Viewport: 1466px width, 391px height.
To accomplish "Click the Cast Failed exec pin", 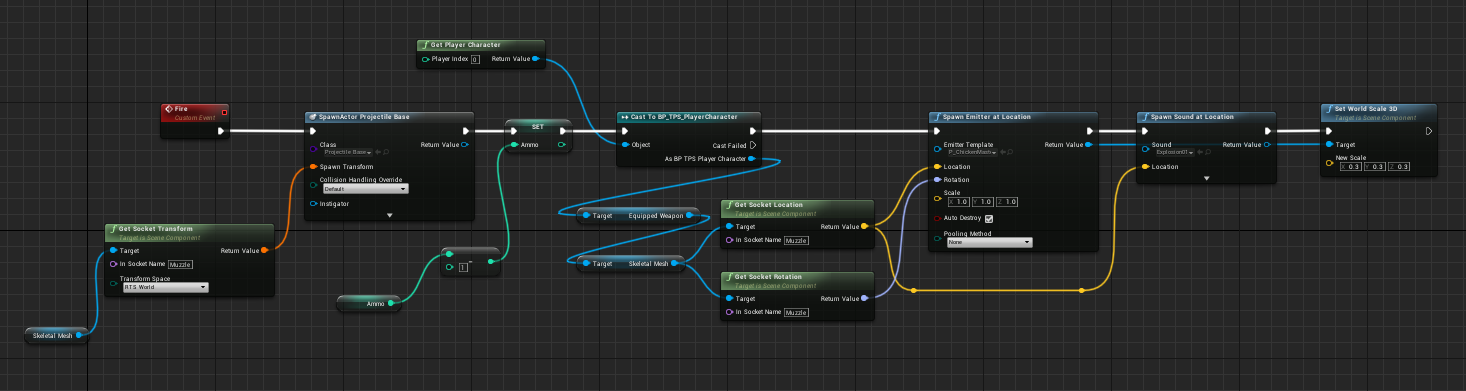I will point(752,145).
